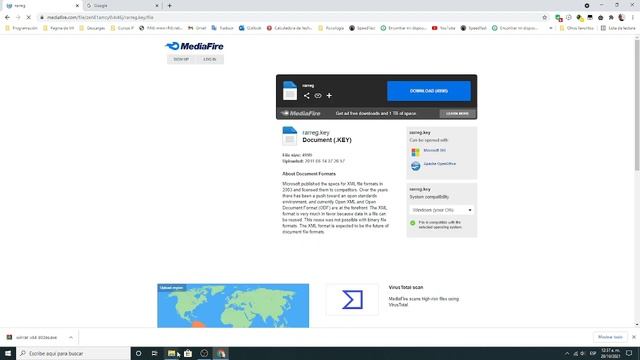The height and width of the screenshot is (360, 640).
Task: Open the Apache OpenOffice link
Action: (x=440, y=164)
